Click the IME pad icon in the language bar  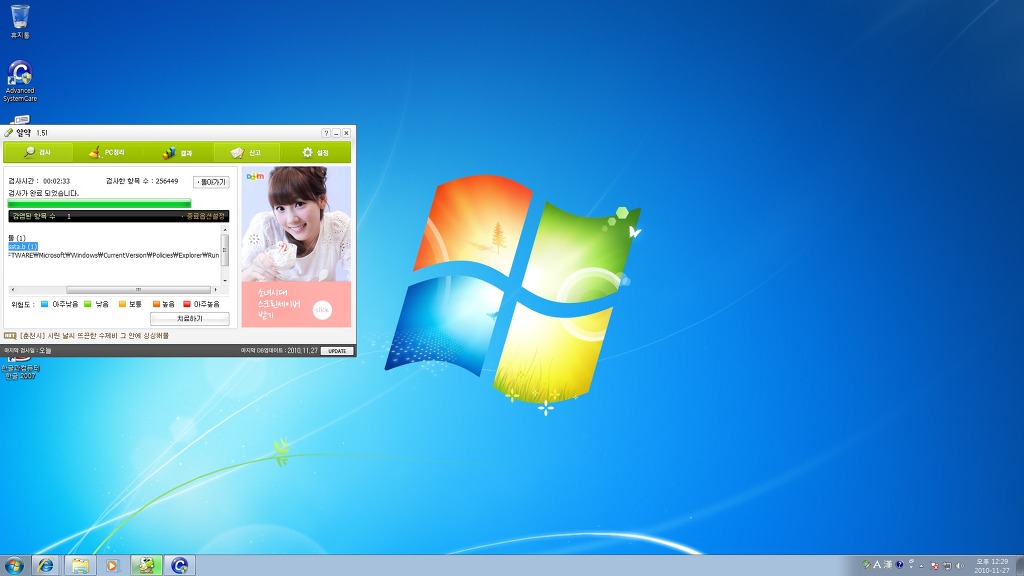tap(866, 564)
